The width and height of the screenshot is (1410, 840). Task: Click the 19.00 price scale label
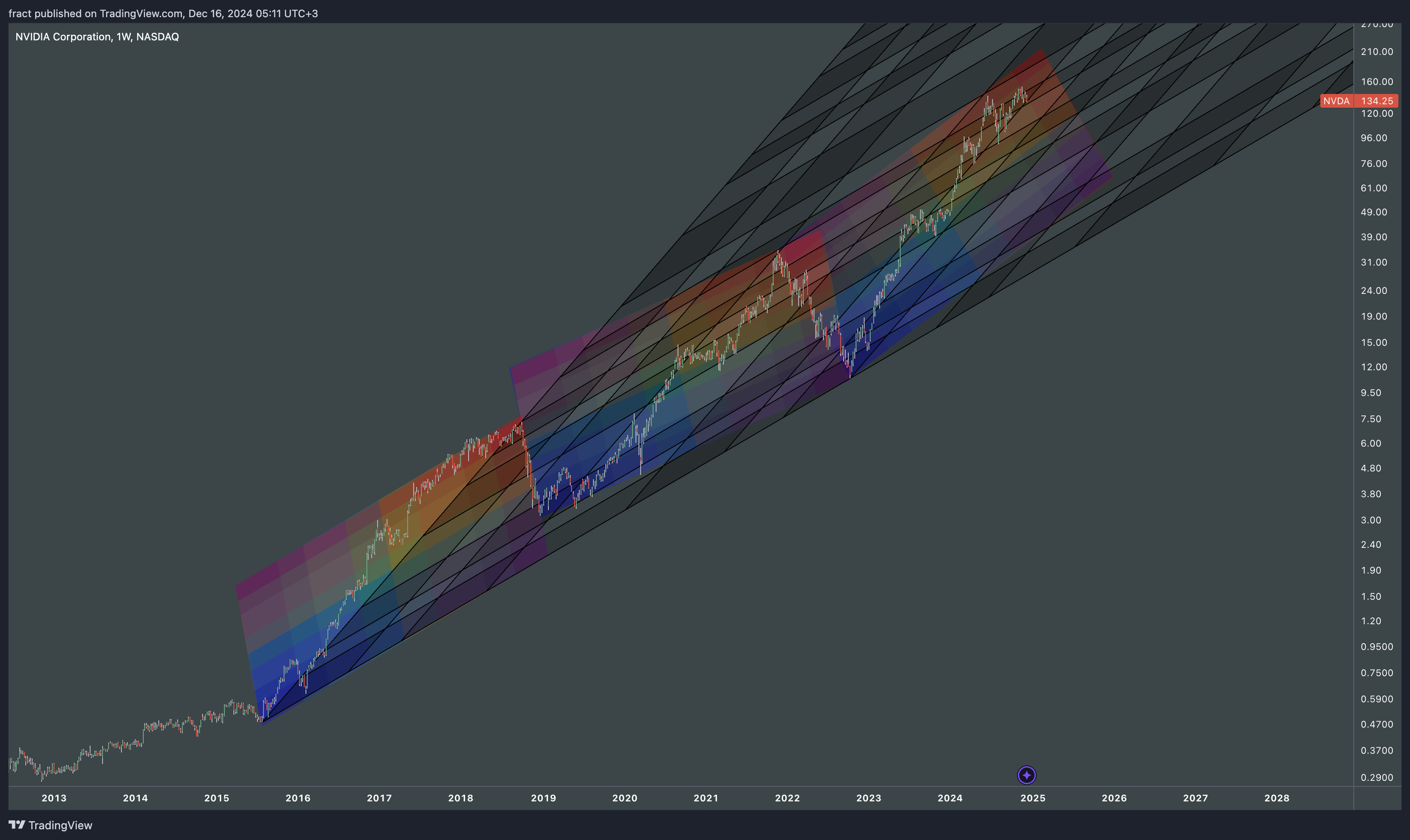click(1374, 317)
